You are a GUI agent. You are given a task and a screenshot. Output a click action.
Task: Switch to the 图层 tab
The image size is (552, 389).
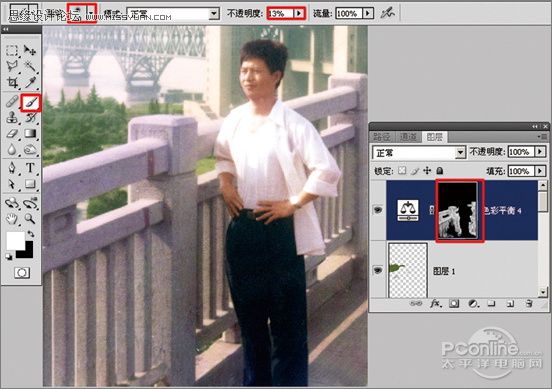click(435, 137)
